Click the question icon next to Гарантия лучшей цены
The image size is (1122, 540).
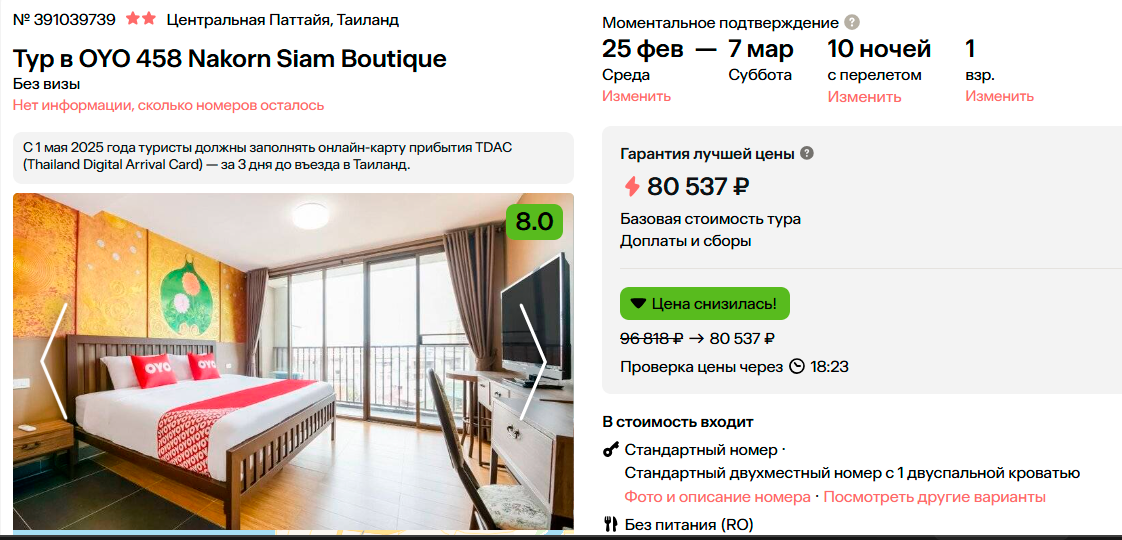click(x=807, y=153)
